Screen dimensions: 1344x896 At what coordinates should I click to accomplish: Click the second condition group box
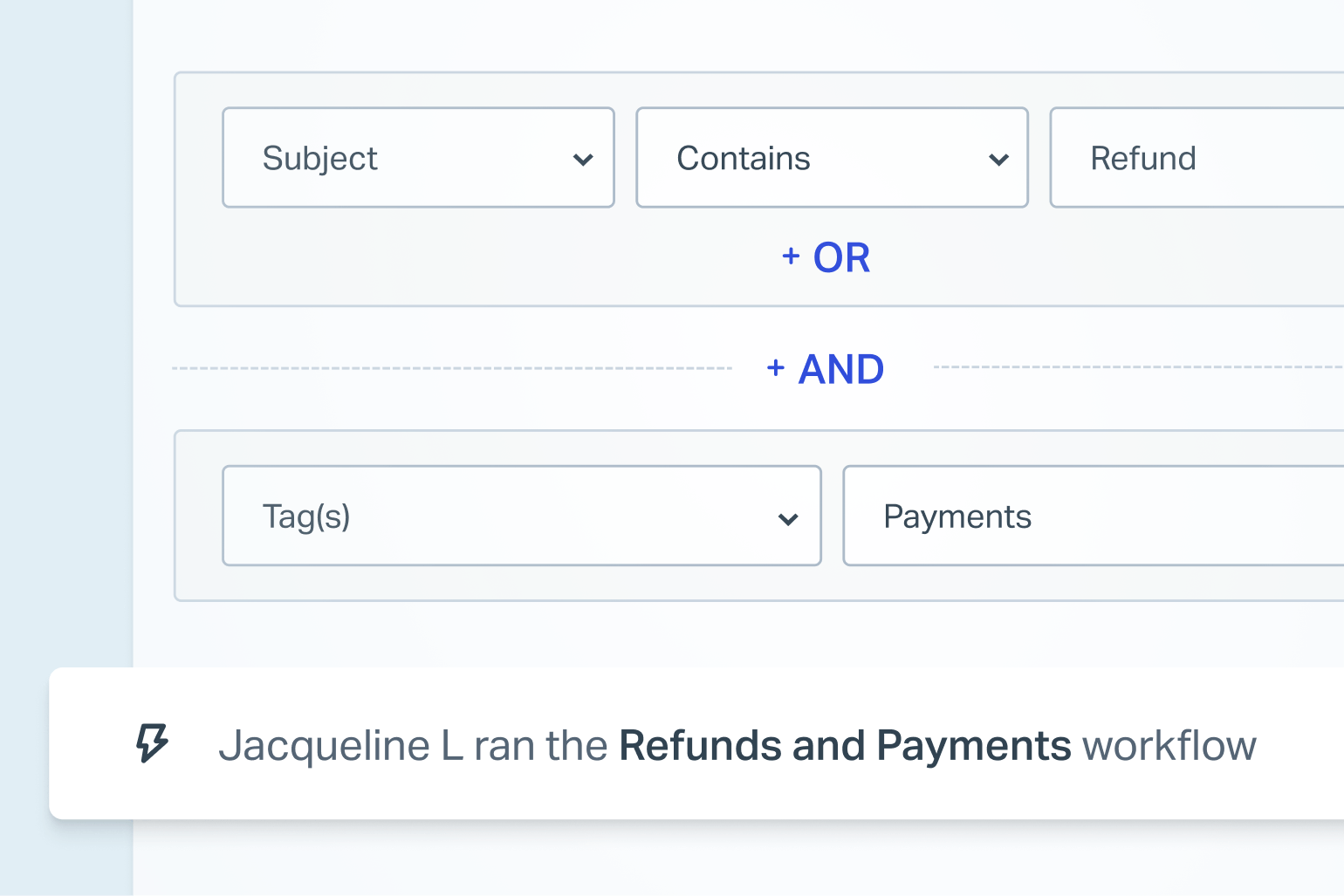click(759, 516)
